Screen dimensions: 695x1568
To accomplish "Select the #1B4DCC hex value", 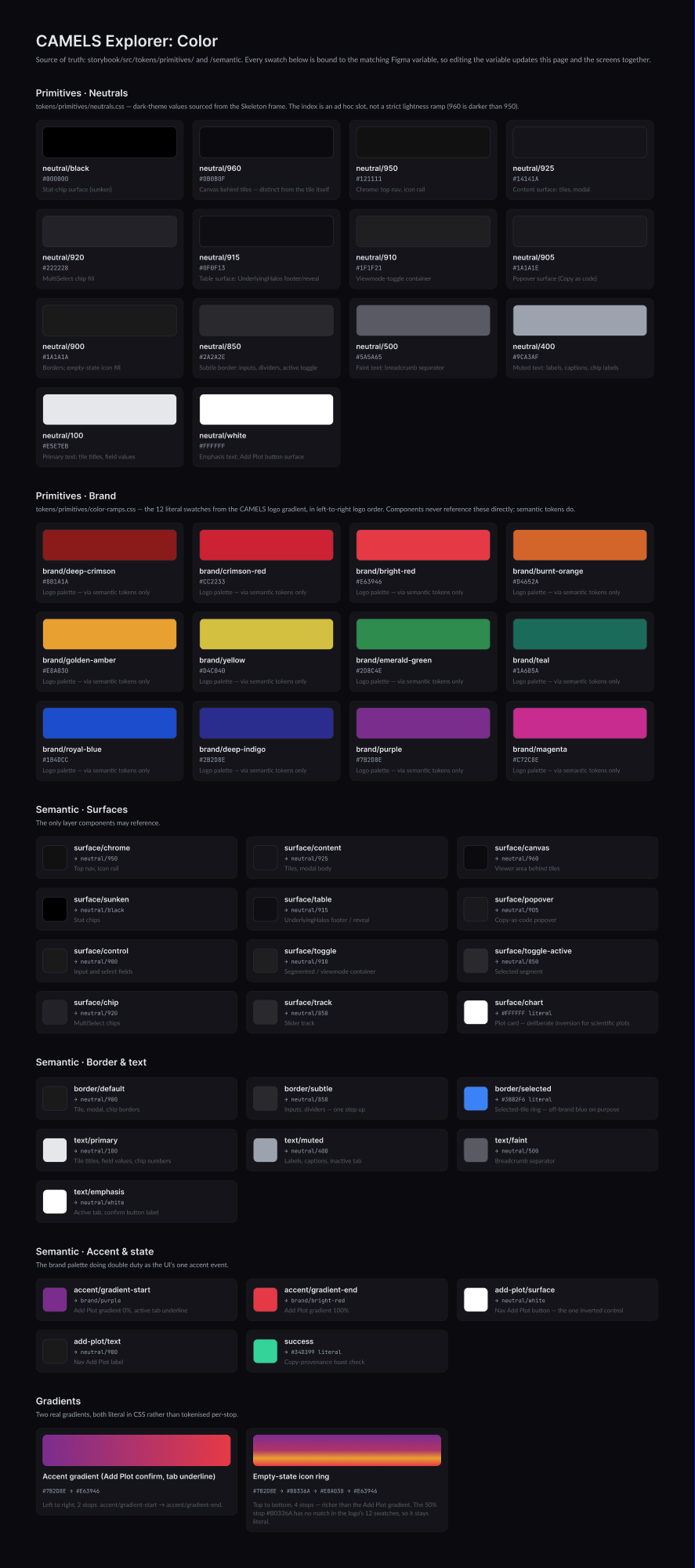I will 56,760.
